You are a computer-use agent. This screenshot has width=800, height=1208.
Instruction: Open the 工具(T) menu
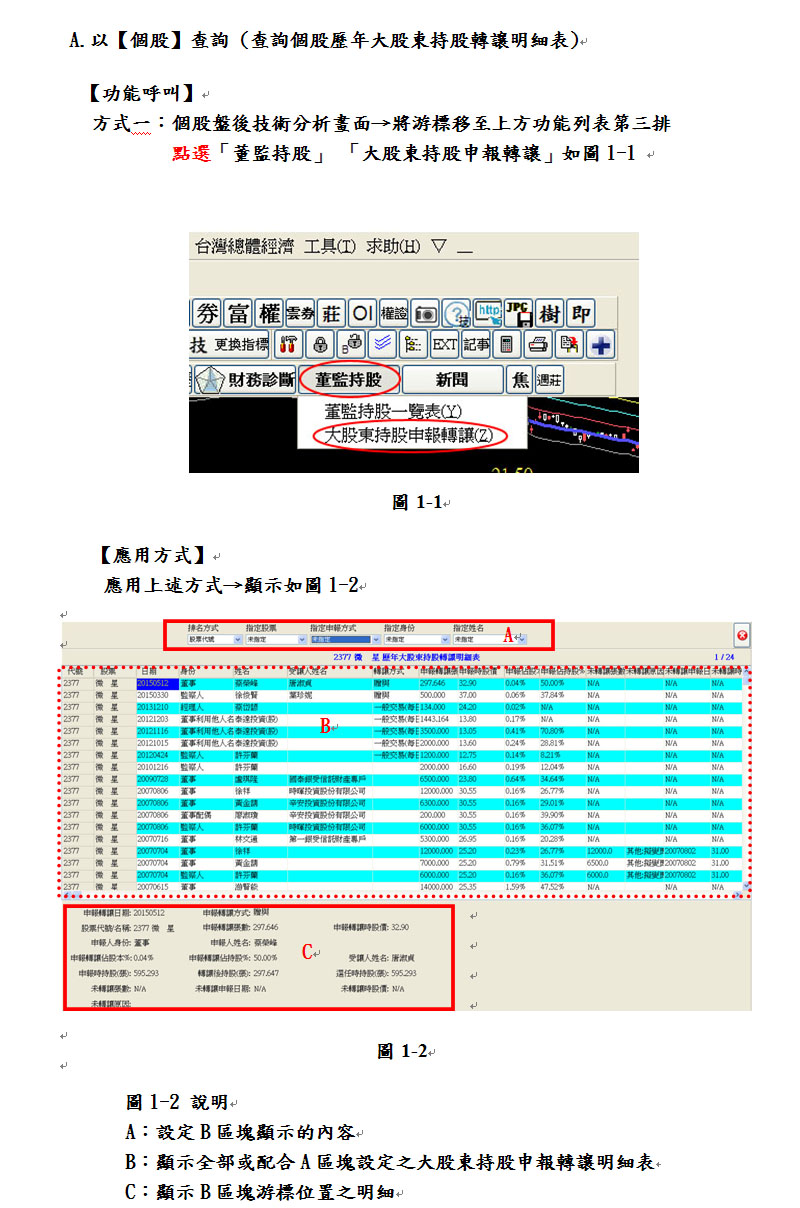pyautogui.click(x=330, y=247)
